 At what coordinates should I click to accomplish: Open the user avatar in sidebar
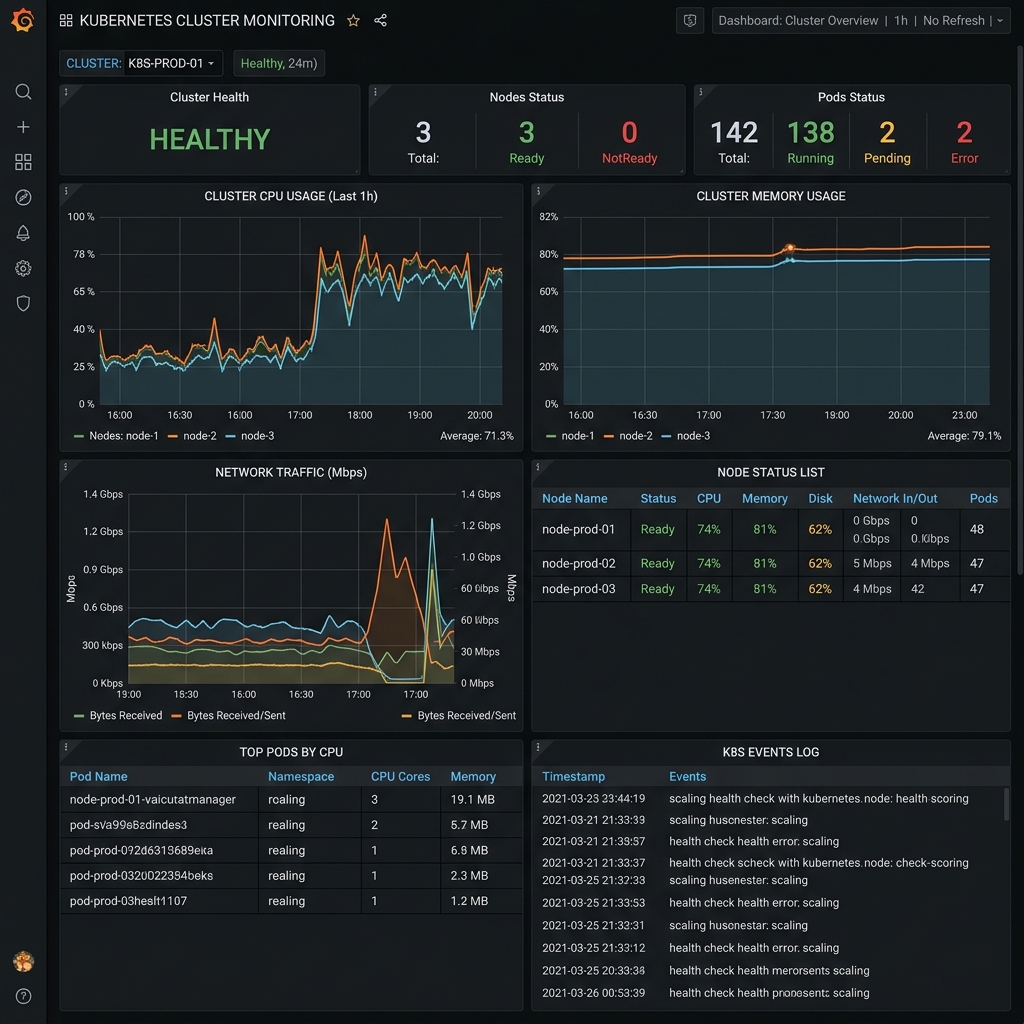click(23, 961)
